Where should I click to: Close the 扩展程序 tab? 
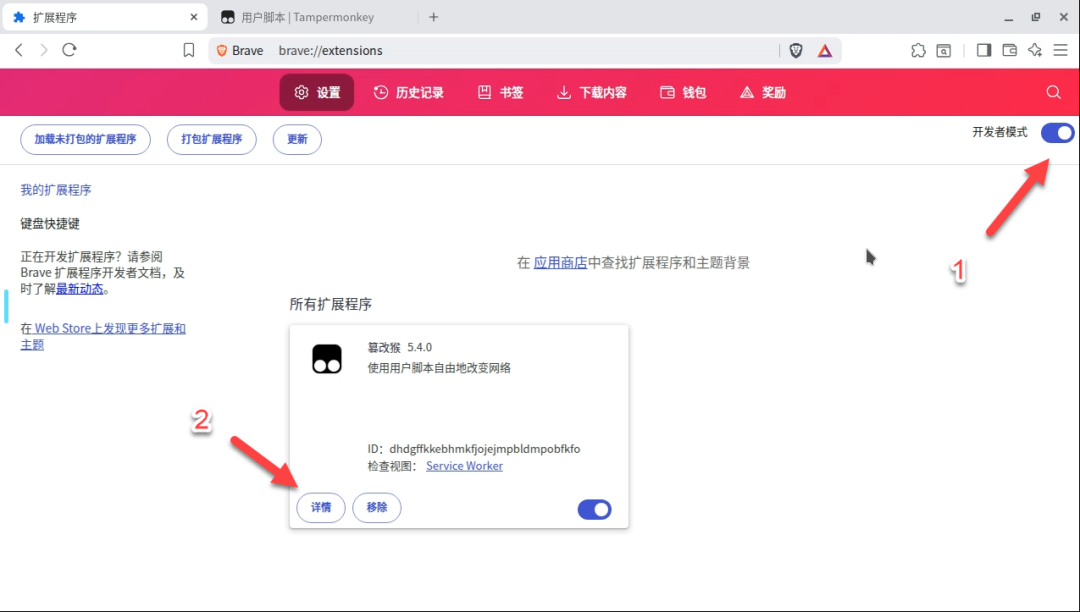click(x=194, y=17)
